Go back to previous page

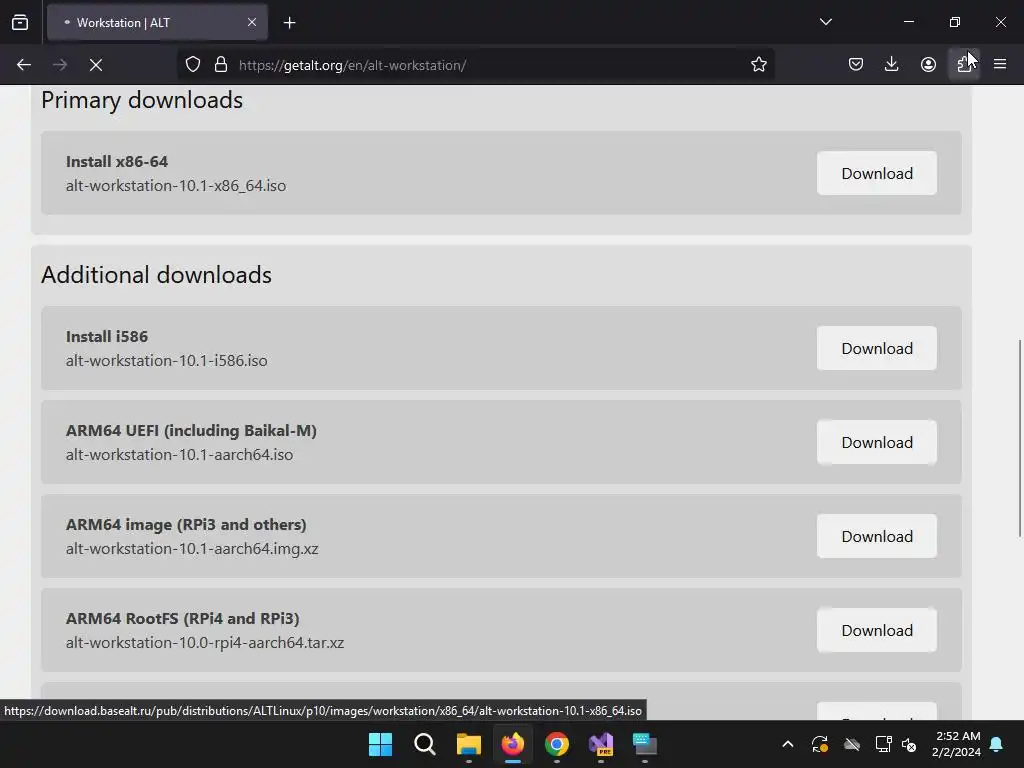(24, 65)
